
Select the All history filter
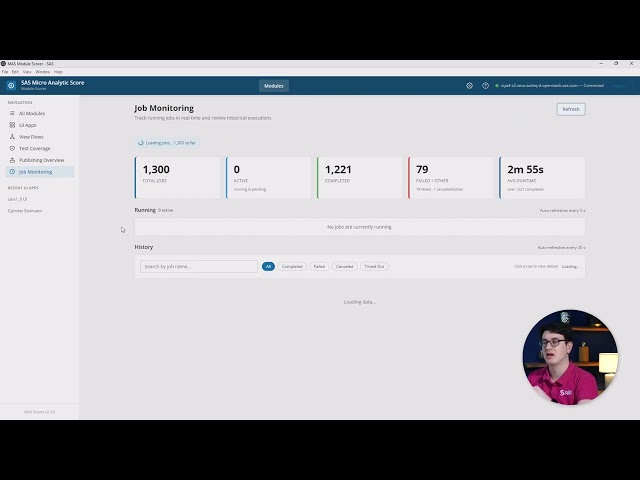[268, 266]
